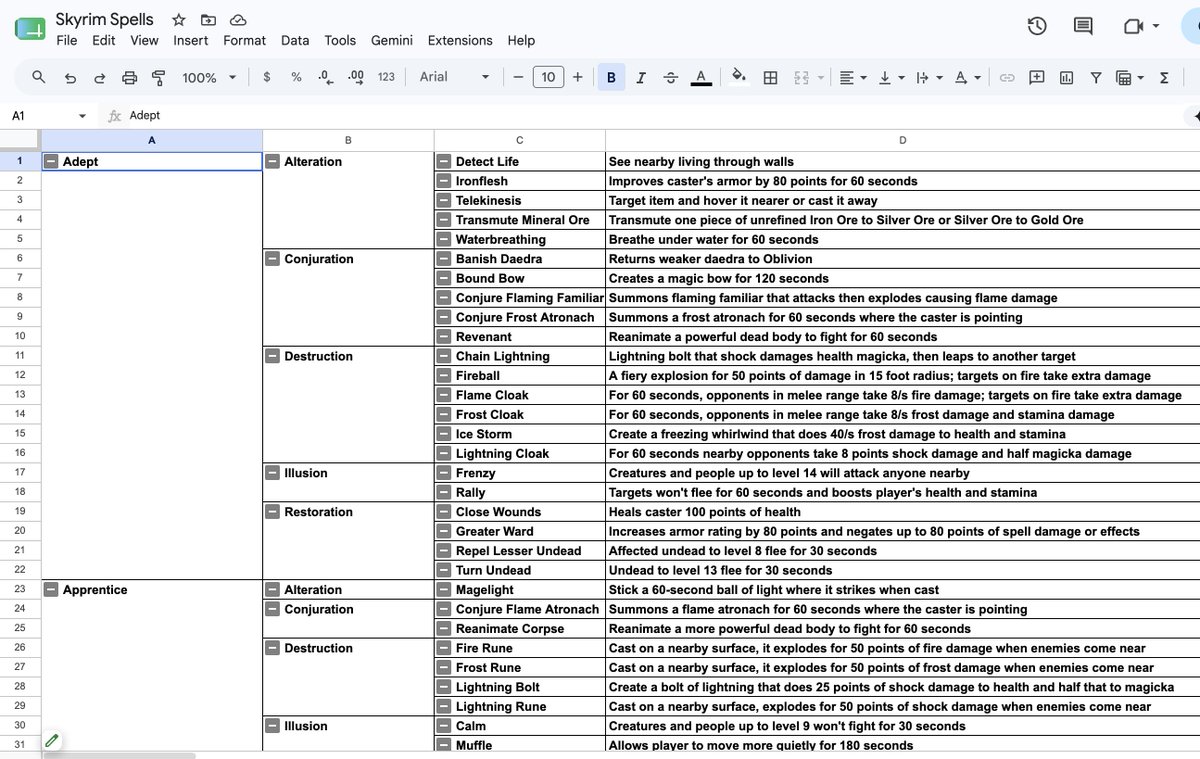
Task: Open horizontal align dropdown
Action: click(x=851, y=77)
